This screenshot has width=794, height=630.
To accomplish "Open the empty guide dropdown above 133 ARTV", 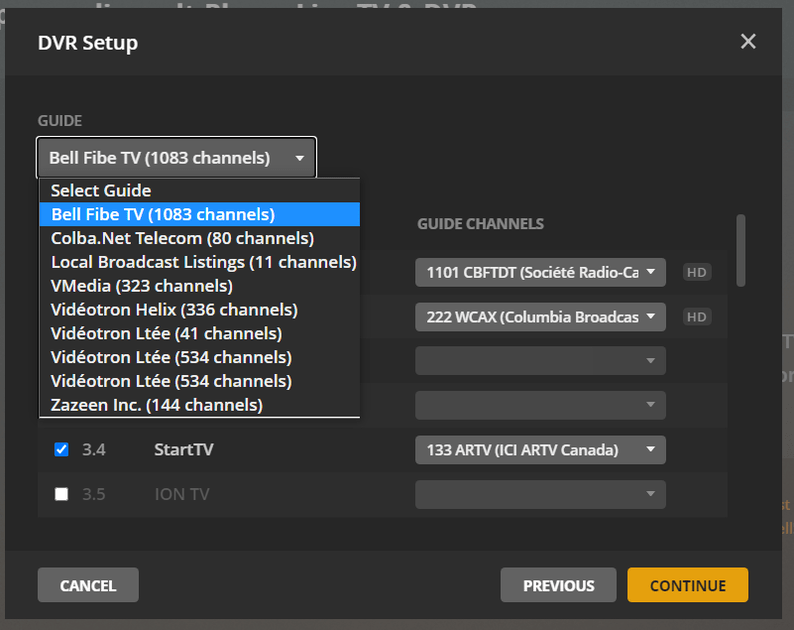I will (540, 405).
